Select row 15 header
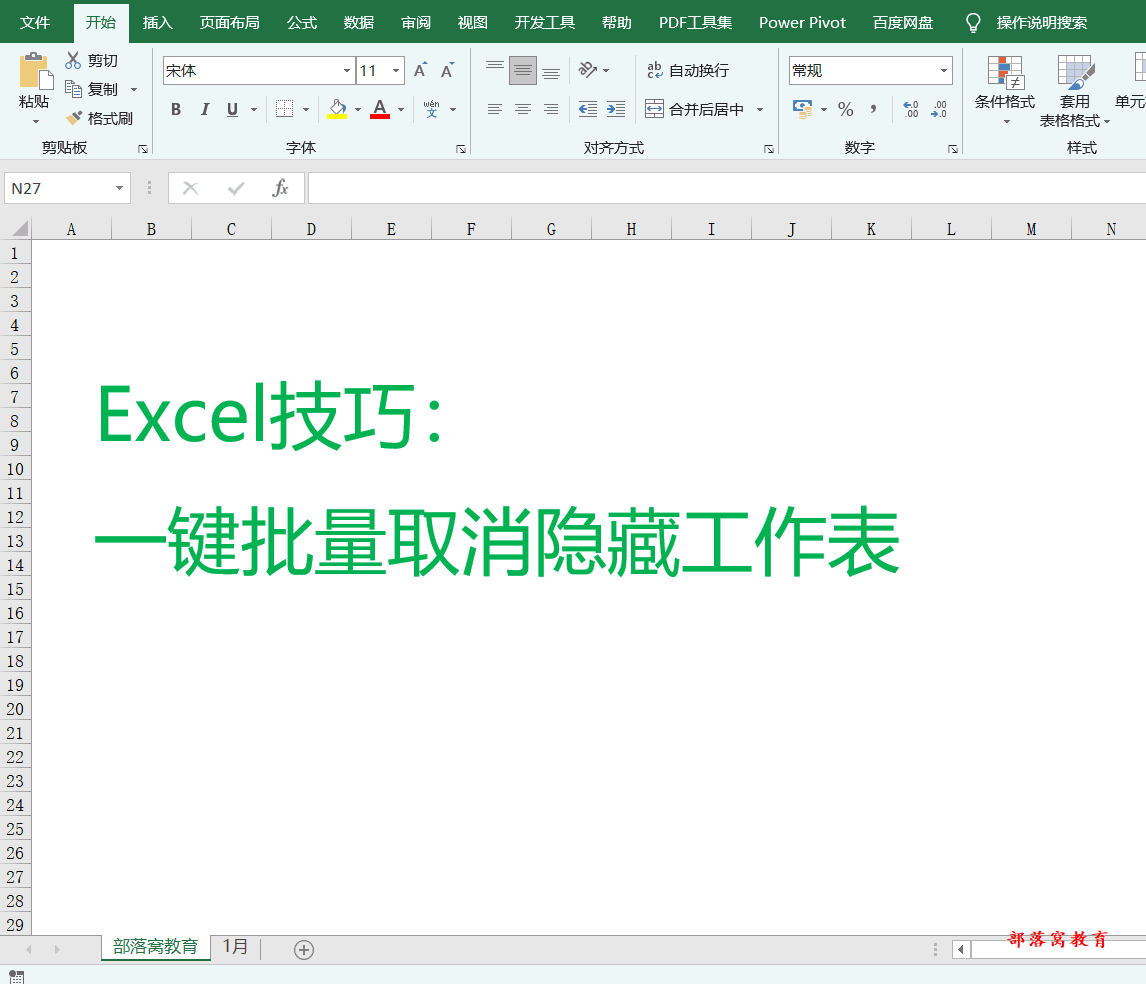 pos(15,589)
